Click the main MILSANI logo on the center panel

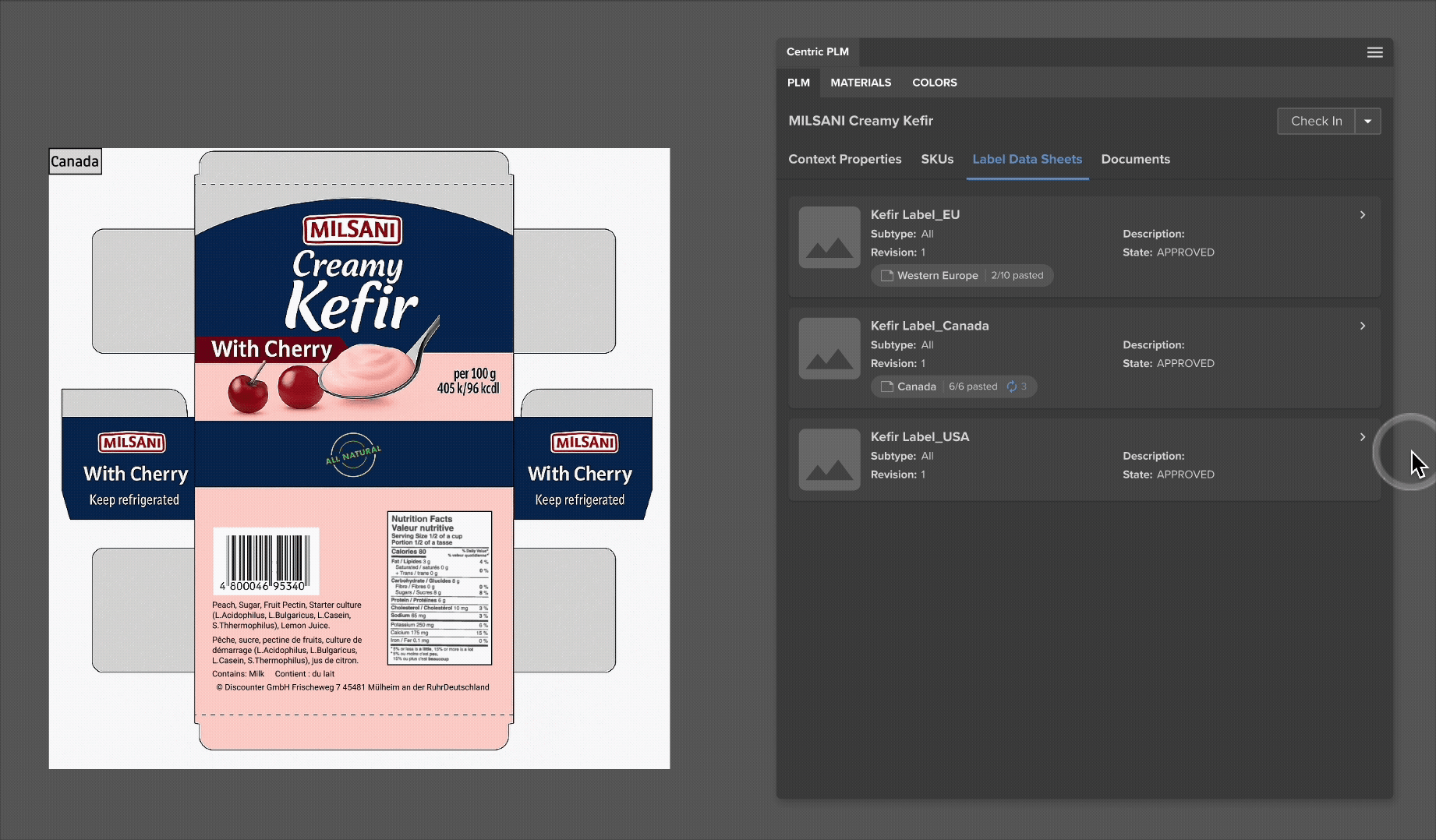pyautogui.click(x=352, y=230)
